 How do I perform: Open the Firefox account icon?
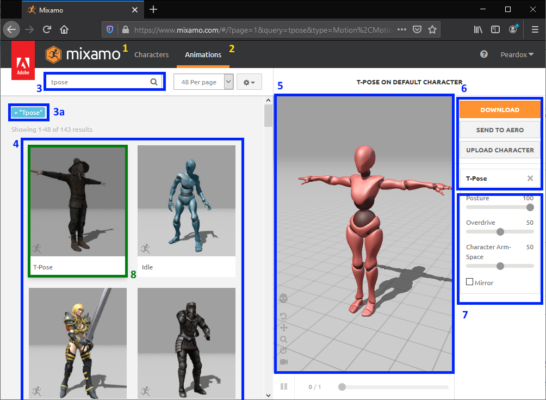point(513,29)
